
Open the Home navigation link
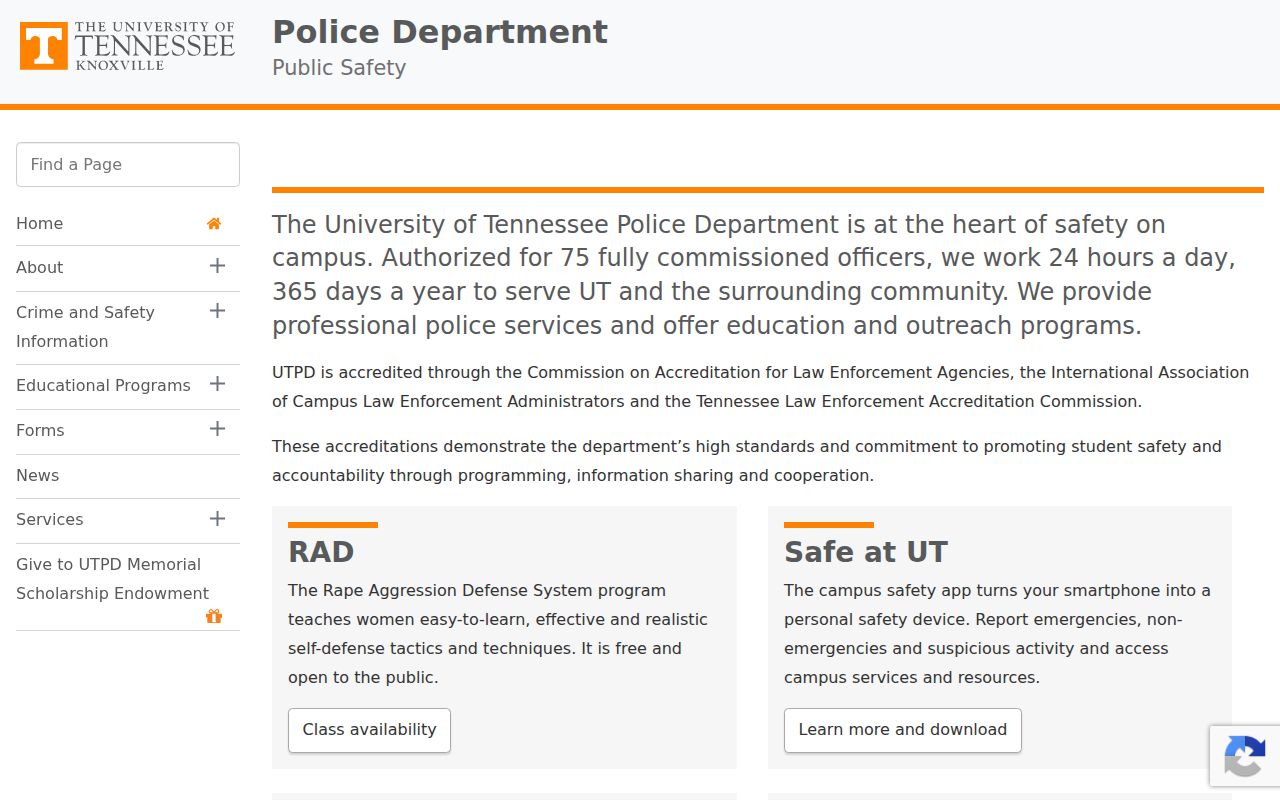click(39, 223)
